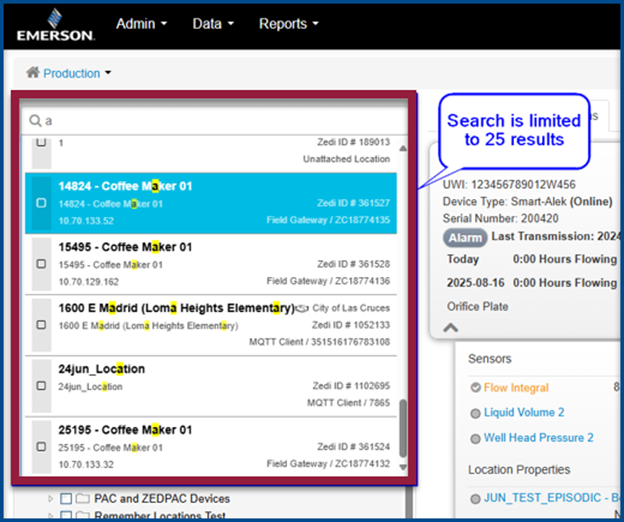Click the Emerson logo
The height and width of the screenshot is (522, 624).
click(x=55, y=25)
